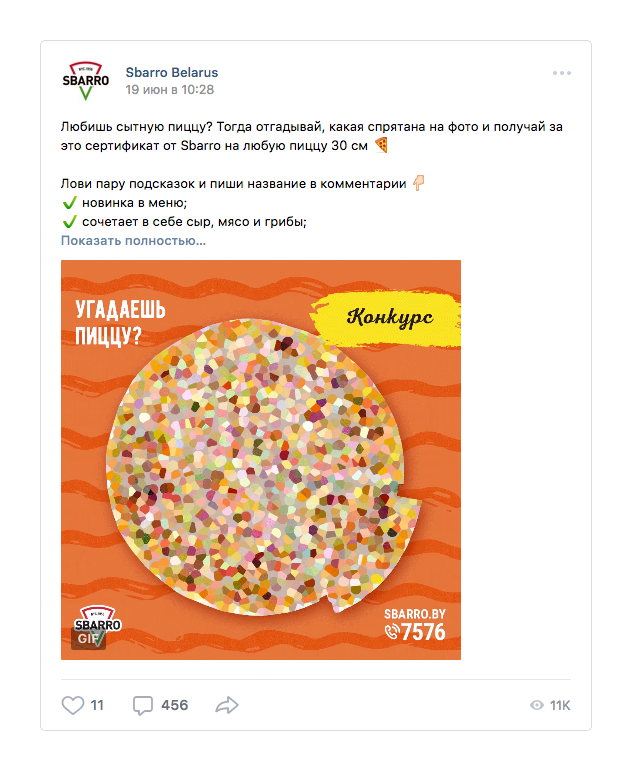Viewport: 631px width, 770px height.
Task: Click the 456 comments count
Action: point(175,705)
